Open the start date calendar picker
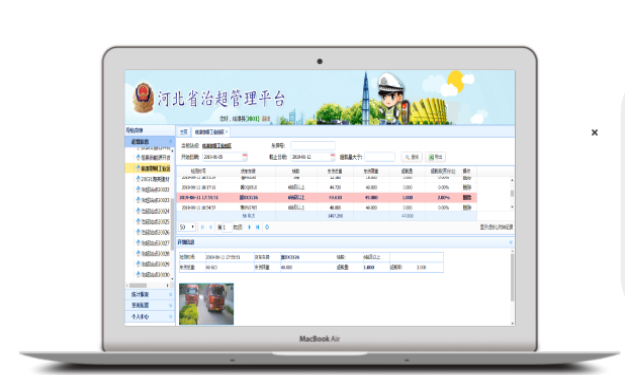Screen dimensions: 627x375 pyautogui.click(x=245, y=157)
